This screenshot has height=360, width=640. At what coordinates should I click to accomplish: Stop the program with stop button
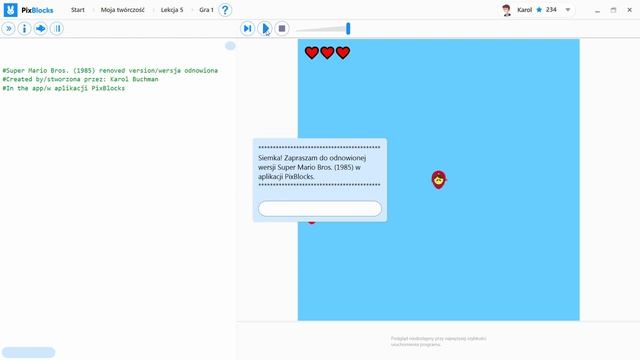coord(282,29)
